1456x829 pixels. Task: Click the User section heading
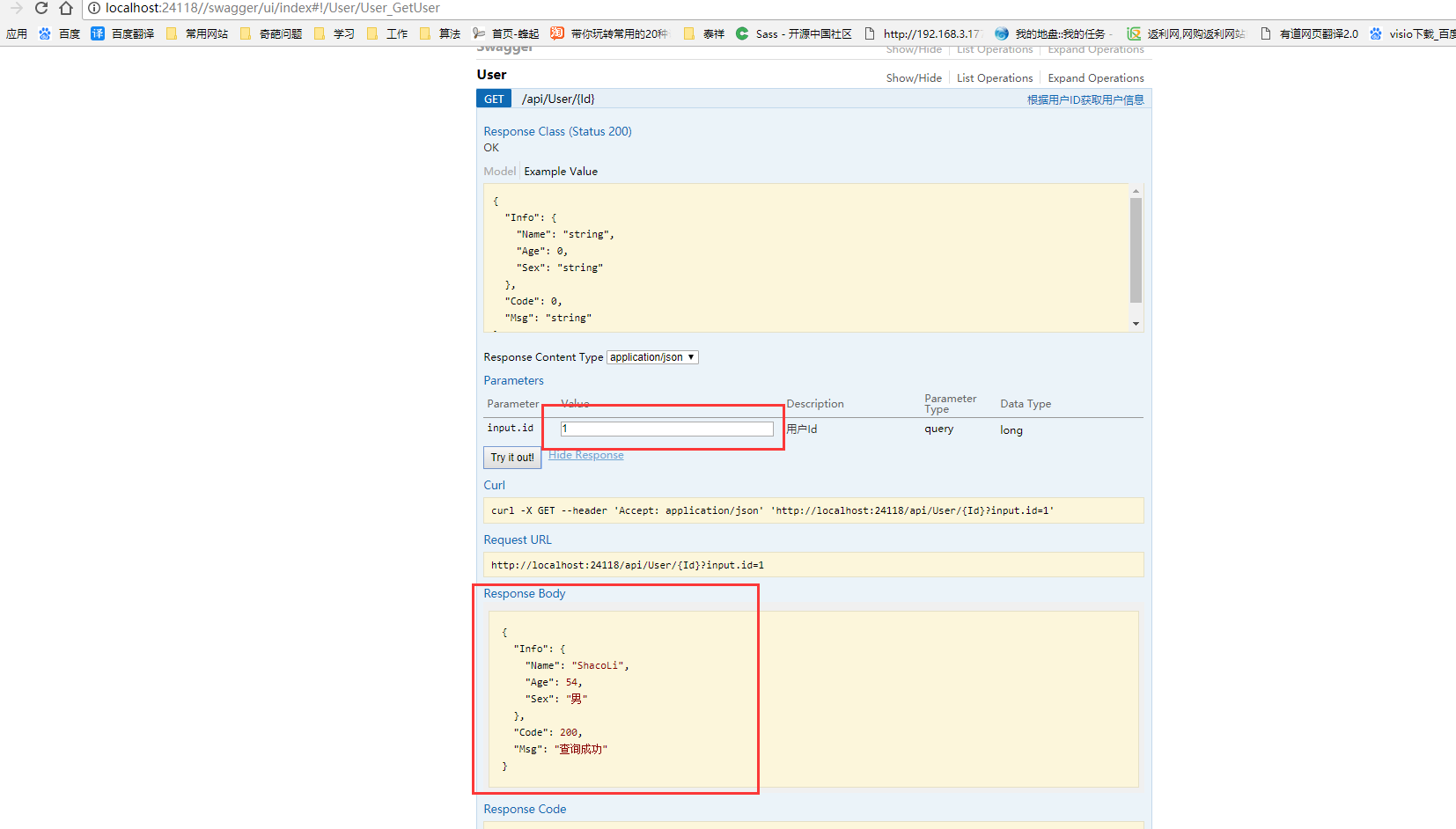pos(491,75)
